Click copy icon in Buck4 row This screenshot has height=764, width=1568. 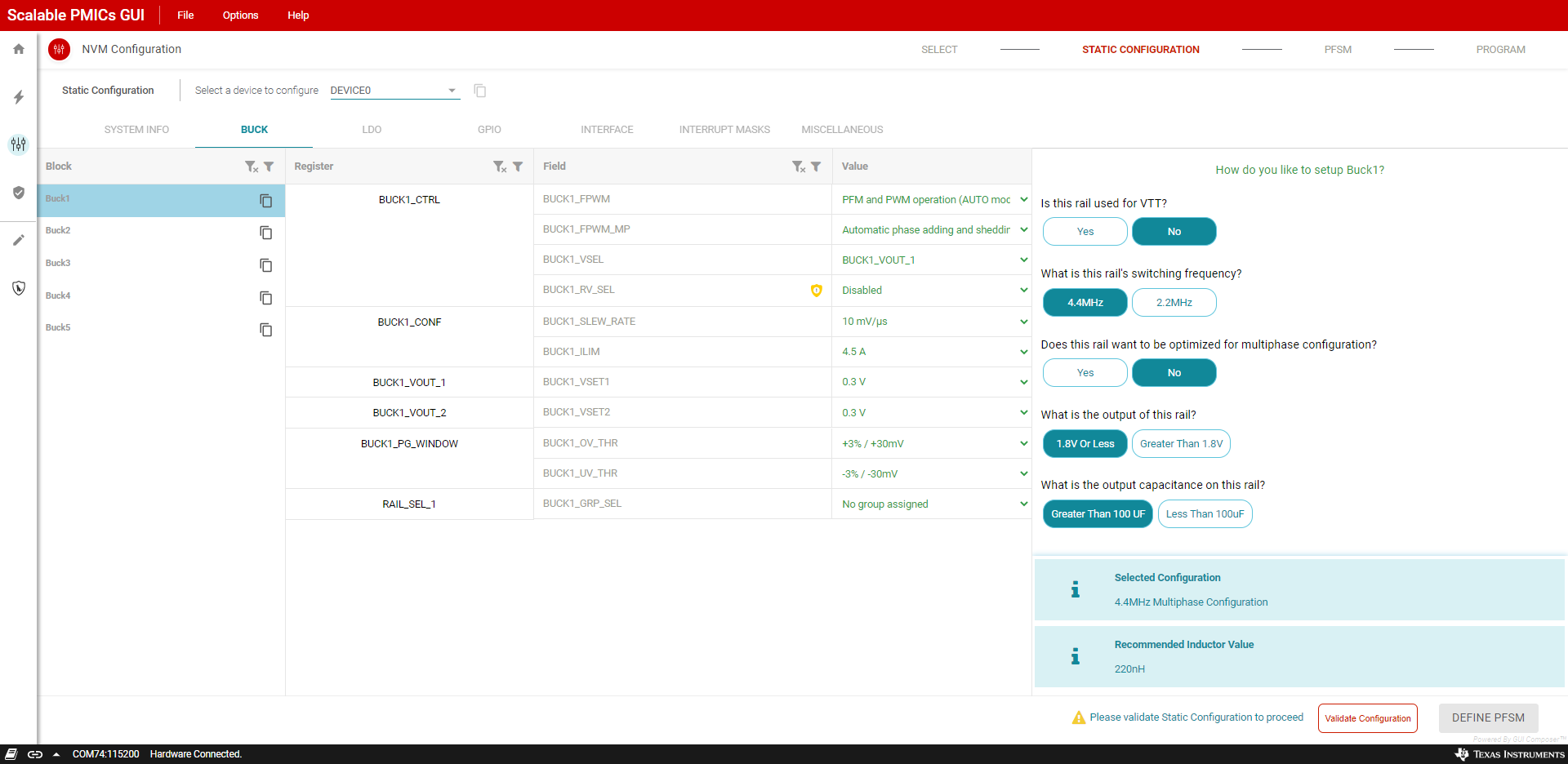coord(265,298)
